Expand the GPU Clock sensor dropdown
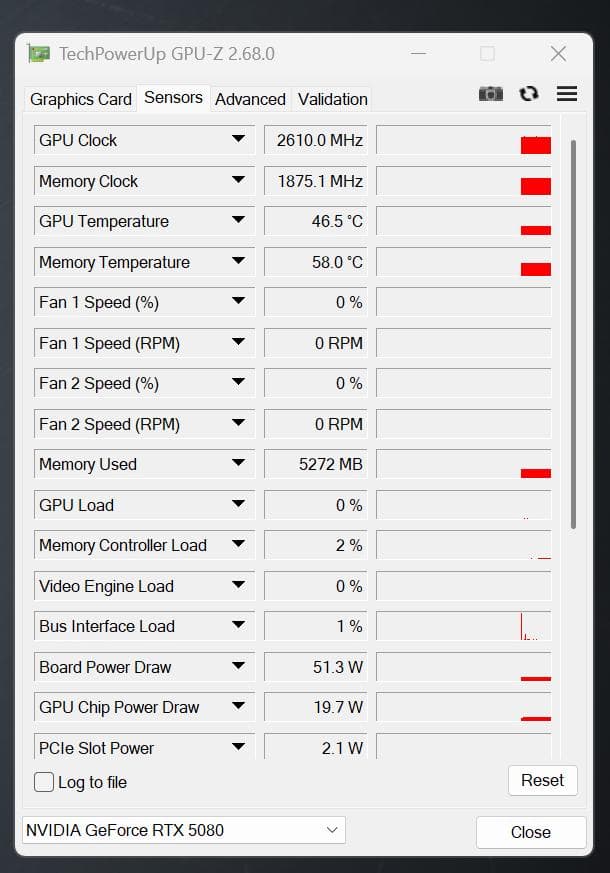The image size is (610, 873). tap(238, 140)
